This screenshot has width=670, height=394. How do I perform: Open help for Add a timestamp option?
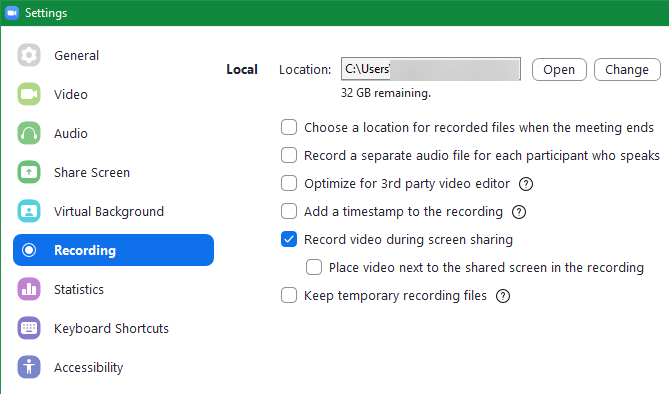click(519, 212)
